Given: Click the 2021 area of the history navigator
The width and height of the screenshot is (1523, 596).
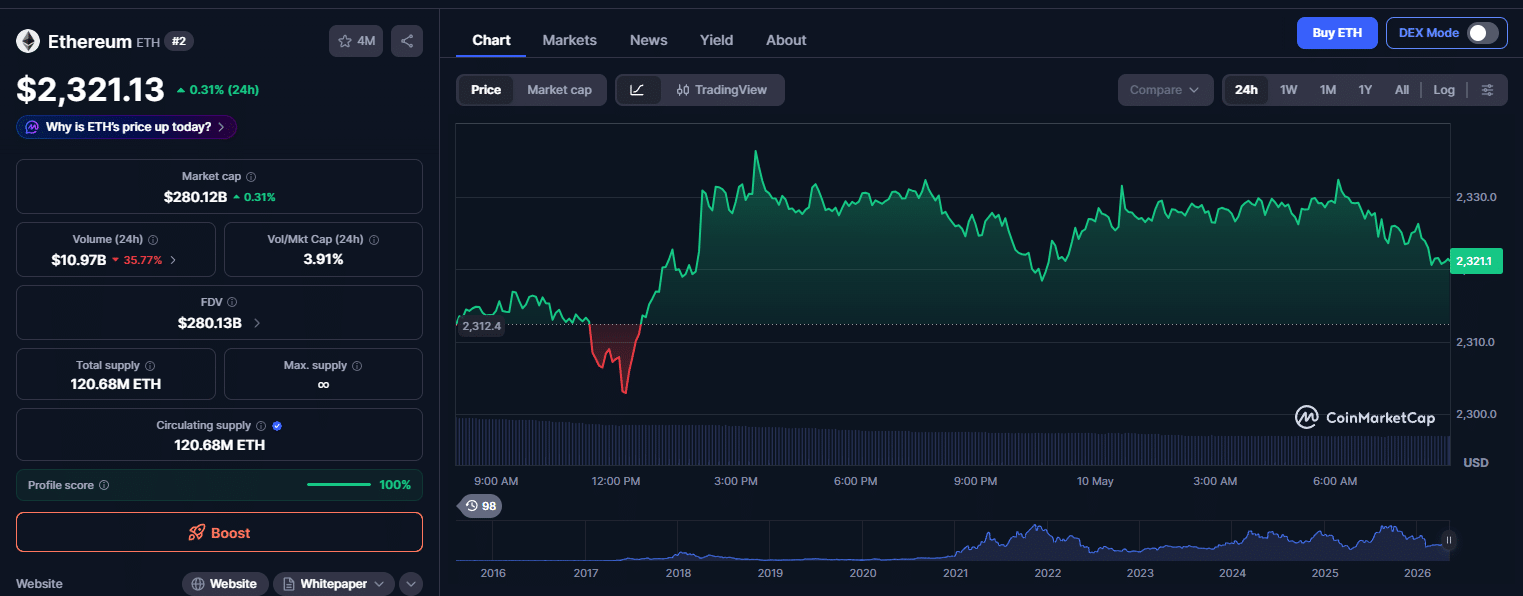Looking at the screenshot, I should 955,573.
